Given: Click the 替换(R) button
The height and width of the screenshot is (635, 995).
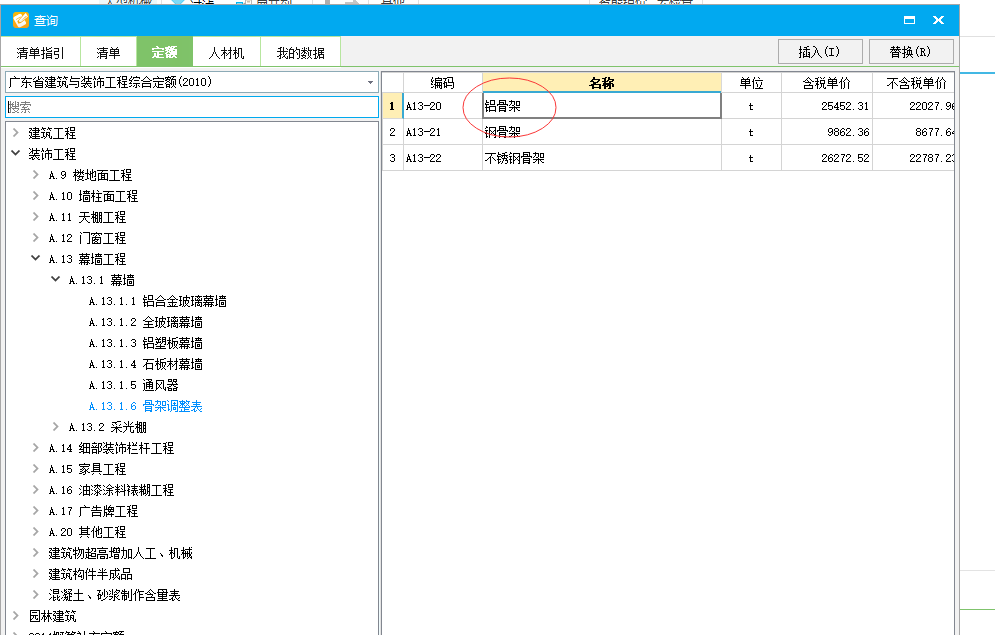Looking at the screenshot, I should click(x=911, y=52).
